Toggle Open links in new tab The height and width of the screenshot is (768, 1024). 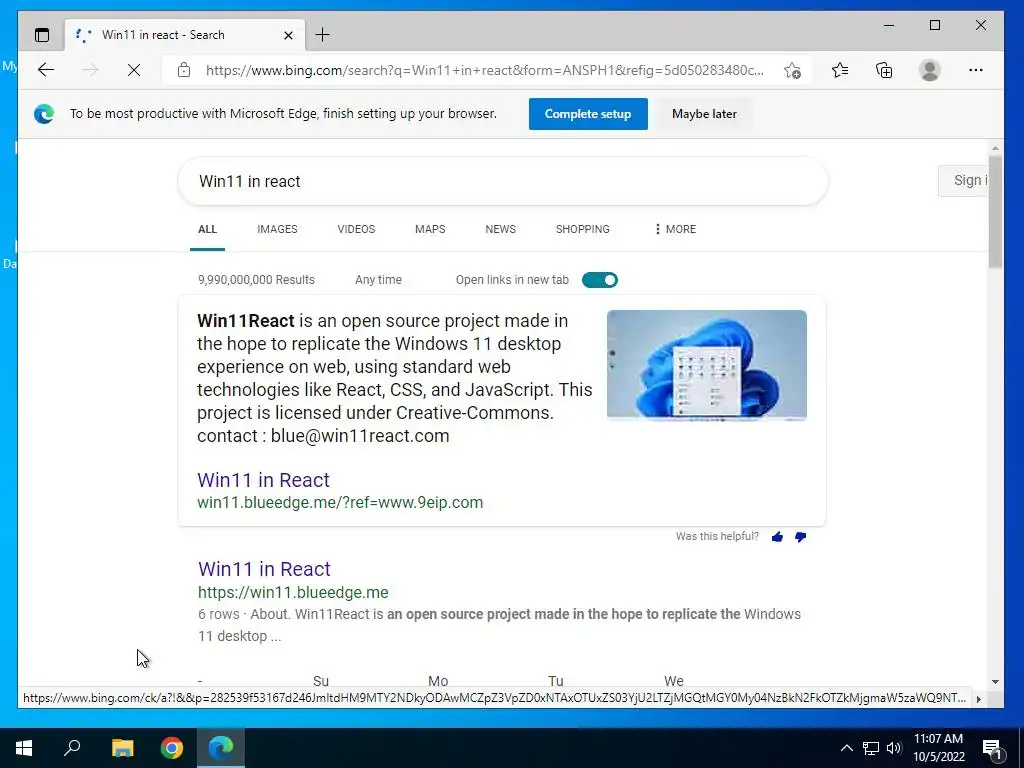(x=600, y=280)
